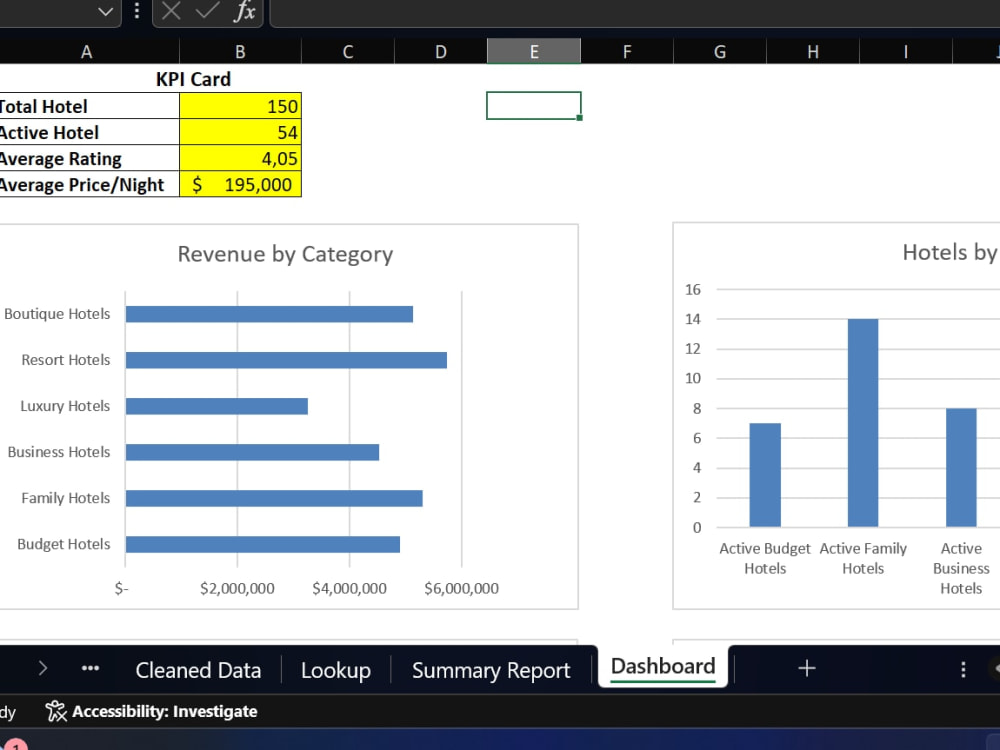Select the Active Hotel label cell
This screenshot has width=1000, height=750.
(89, 133)
